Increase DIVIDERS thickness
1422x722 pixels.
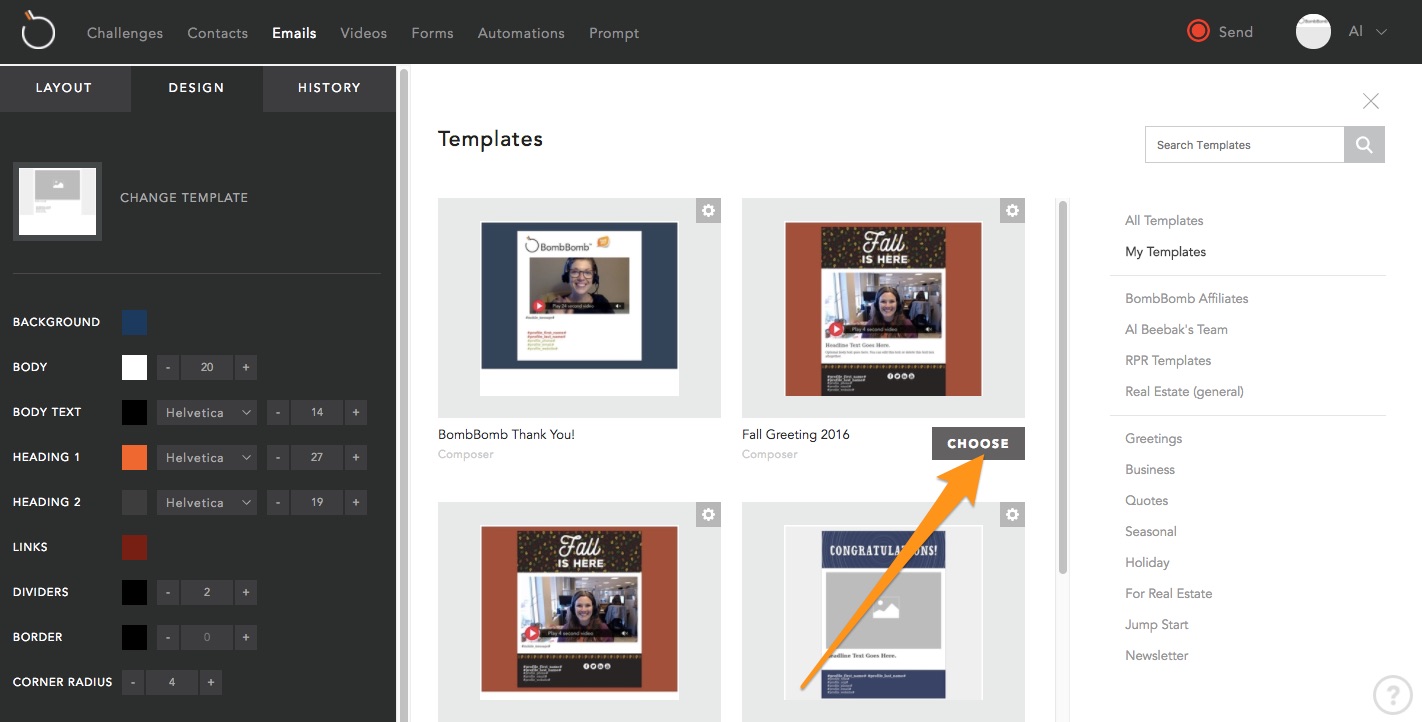click(x=245, y=592)
